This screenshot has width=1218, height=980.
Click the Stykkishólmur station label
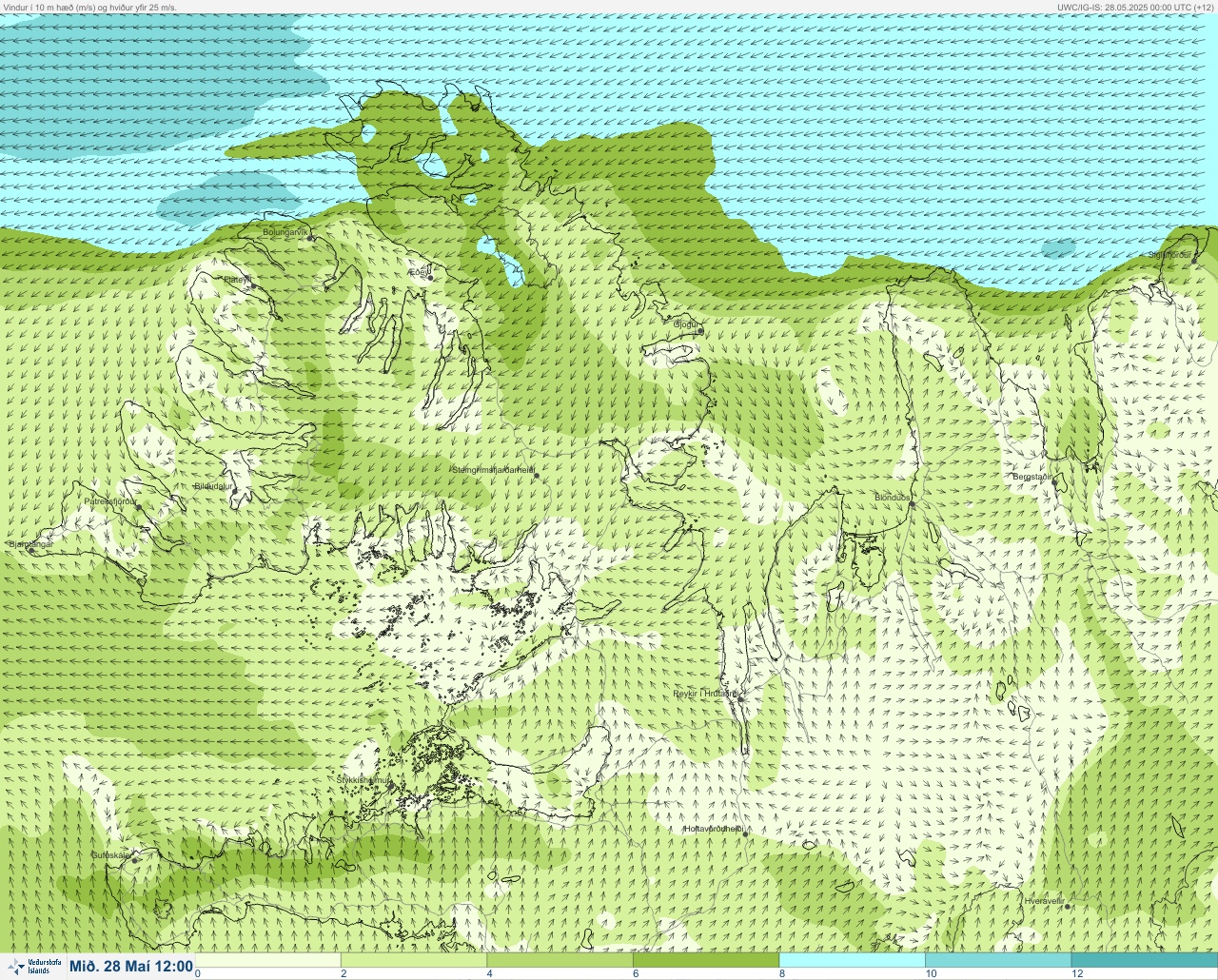pos(364,780)
